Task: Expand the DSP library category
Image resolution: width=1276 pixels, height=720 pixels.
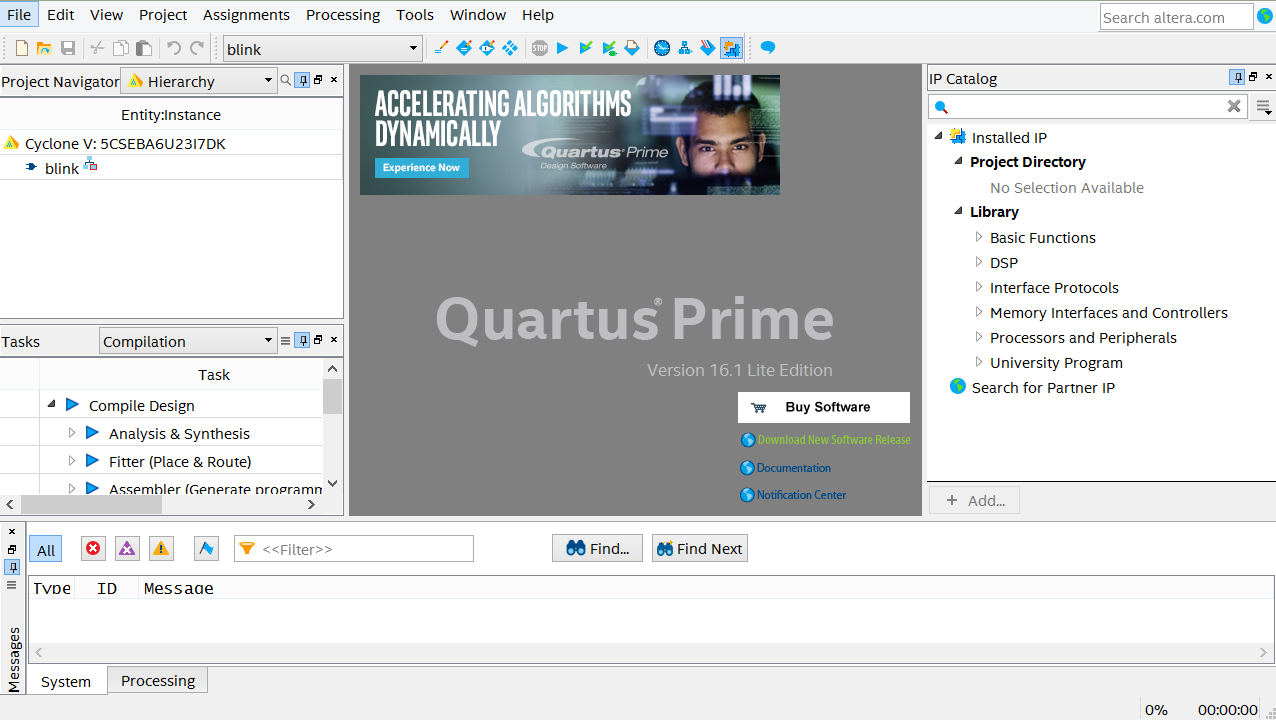Action: (x=979, y=262)
